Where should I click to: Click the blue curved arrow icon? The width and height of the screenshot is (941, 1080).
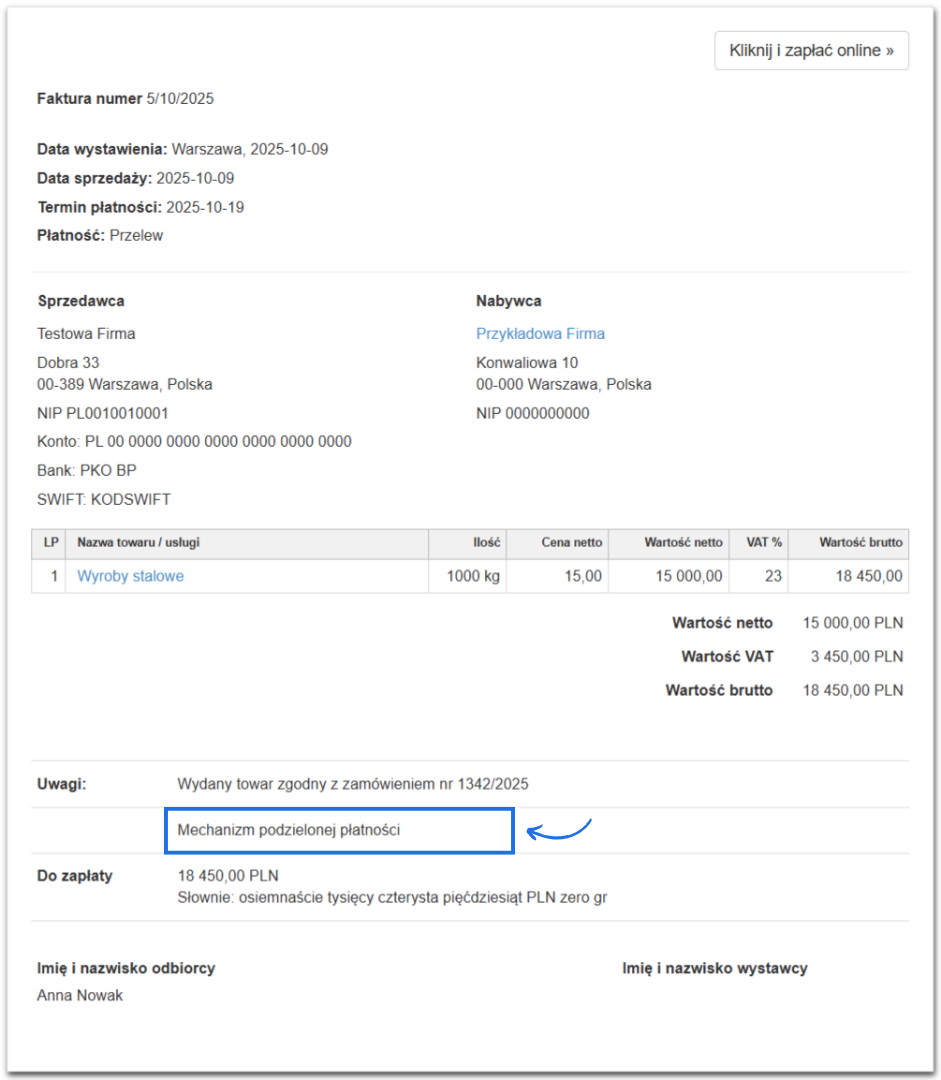click(x=559, y=830)
